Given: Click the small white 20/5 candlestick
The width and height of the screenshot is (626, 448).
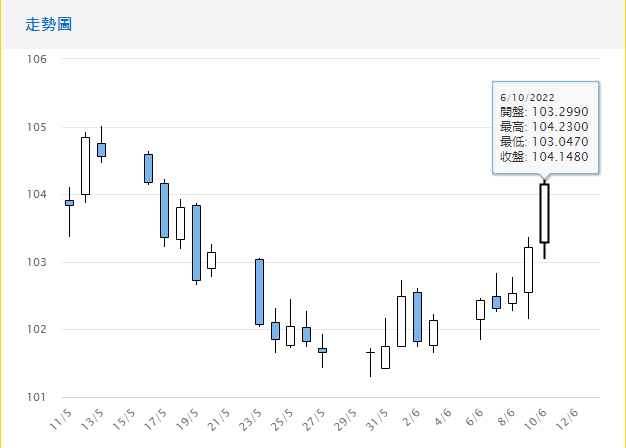Looking at the screenshot, I should (211, 260).
